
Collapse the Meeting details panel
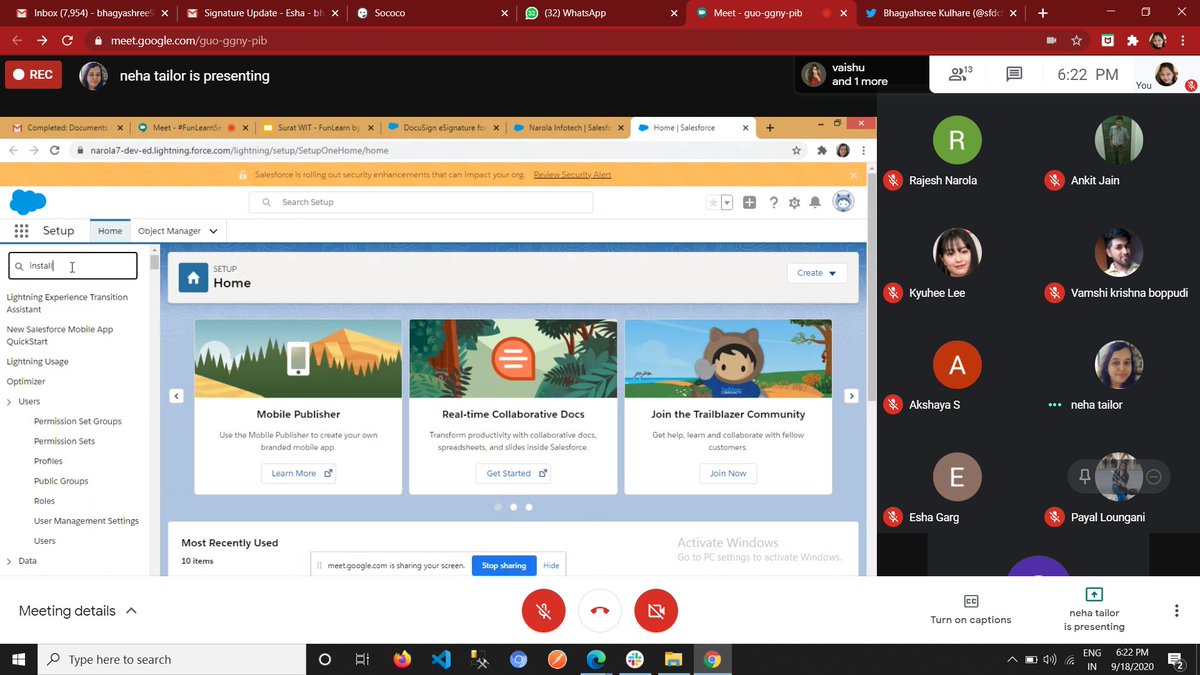tap(130, 610)
